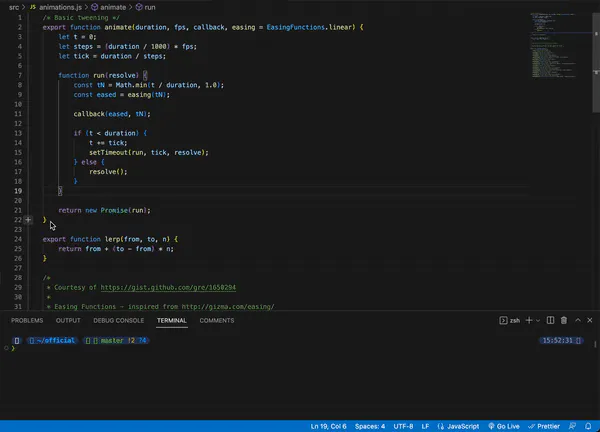The image size is (600, 432).
Task: Close the bottom panel
Action: click(x=590, y=320)
